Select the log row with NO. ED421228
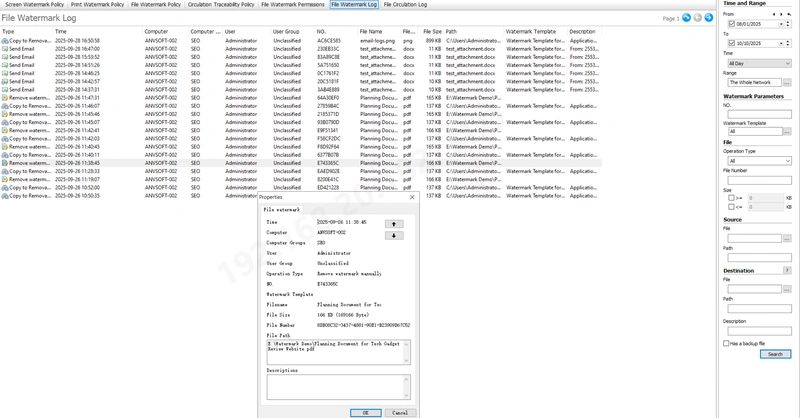This screenshot has height=418, width=800. pos(301,188)
